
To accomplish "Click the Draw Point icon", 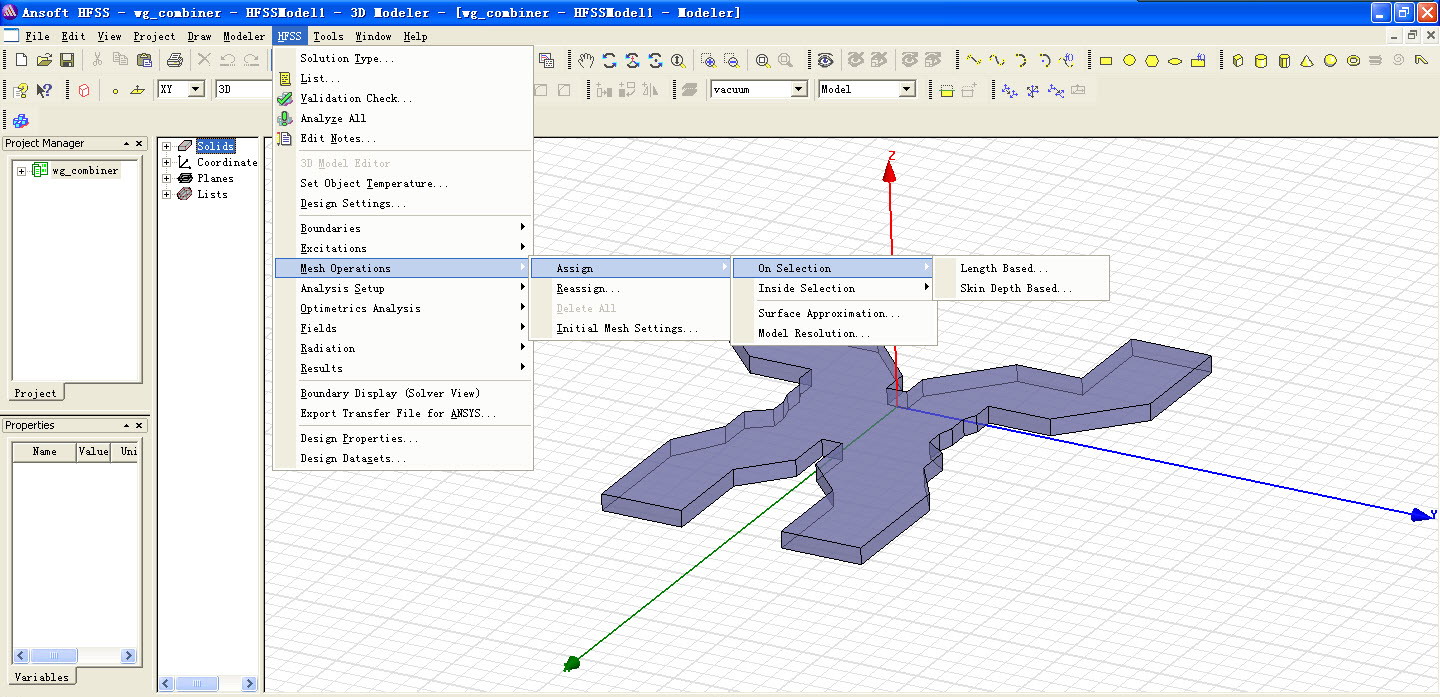I will (x=115, y=90).
